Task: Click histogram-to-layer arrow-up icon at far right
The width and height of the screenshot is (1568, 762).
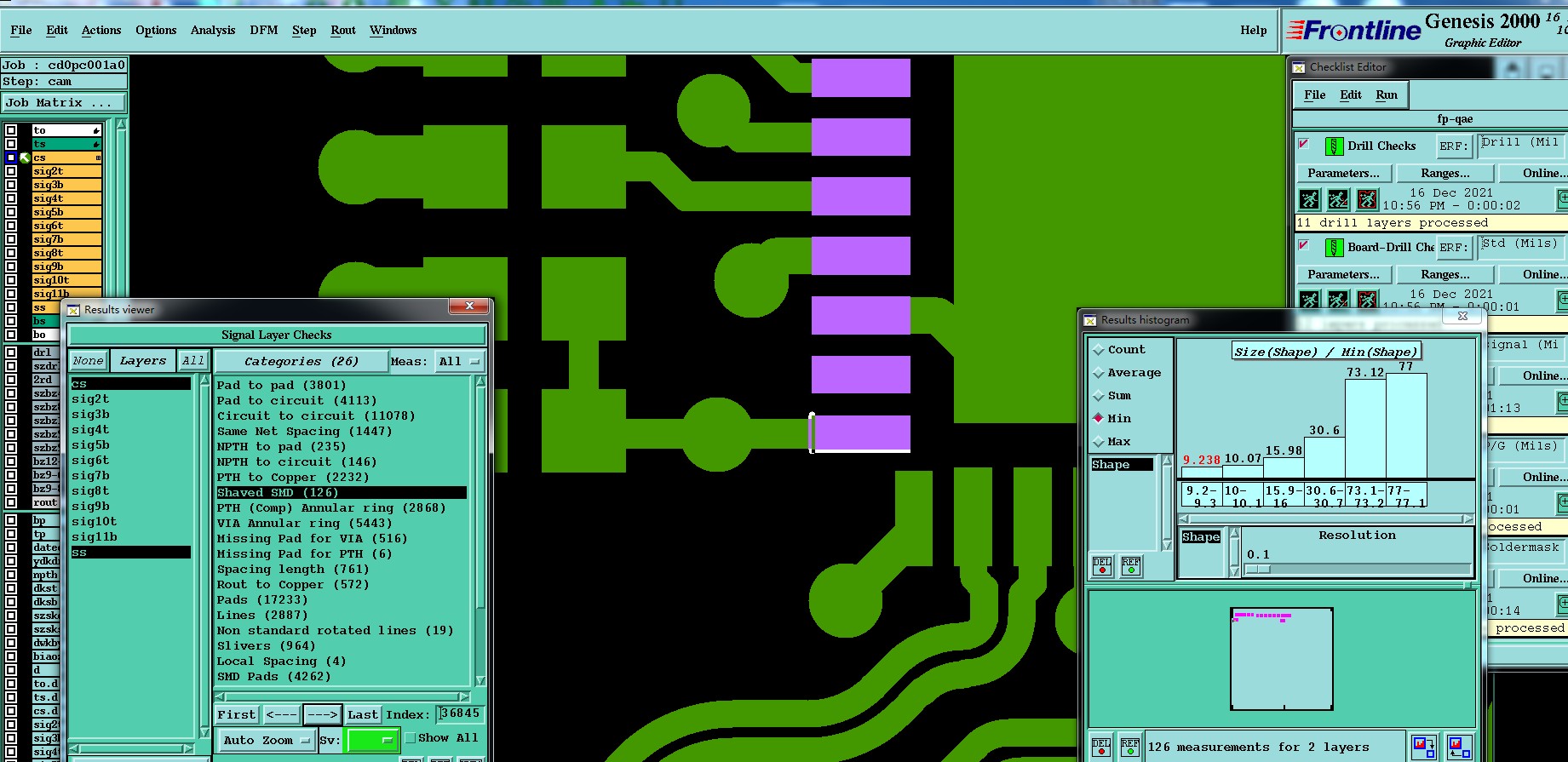Action: [1459, 747]
